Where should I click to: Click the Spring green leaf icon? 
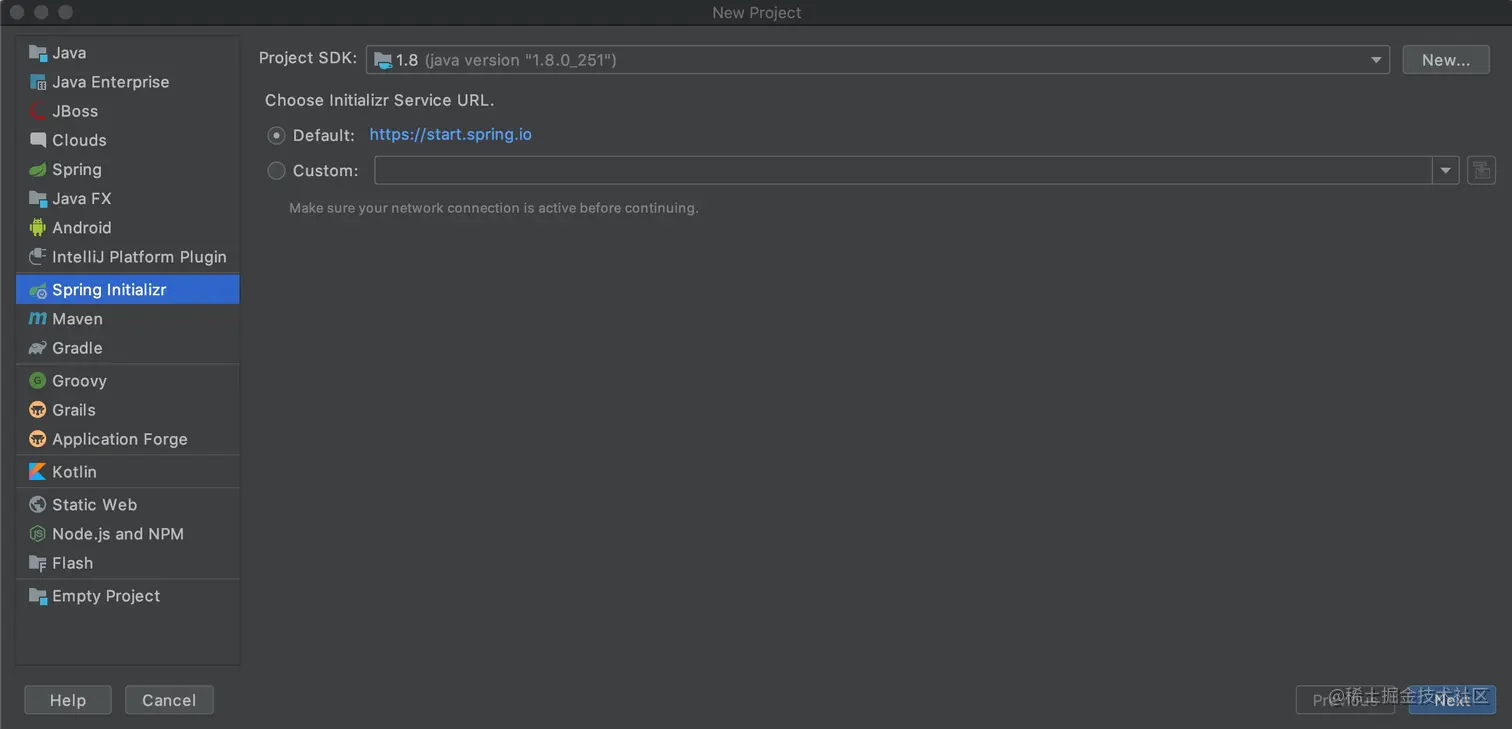point(38,169)
